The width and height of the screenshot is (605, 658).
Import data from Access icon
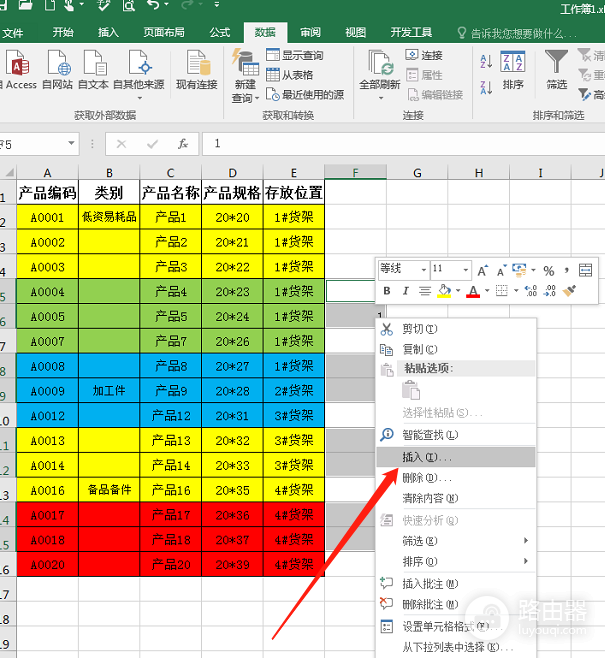pos(18,70)
